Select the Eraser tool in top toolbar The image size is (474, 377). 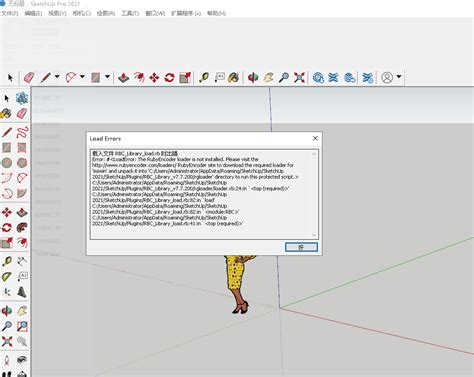coord(29,78)
